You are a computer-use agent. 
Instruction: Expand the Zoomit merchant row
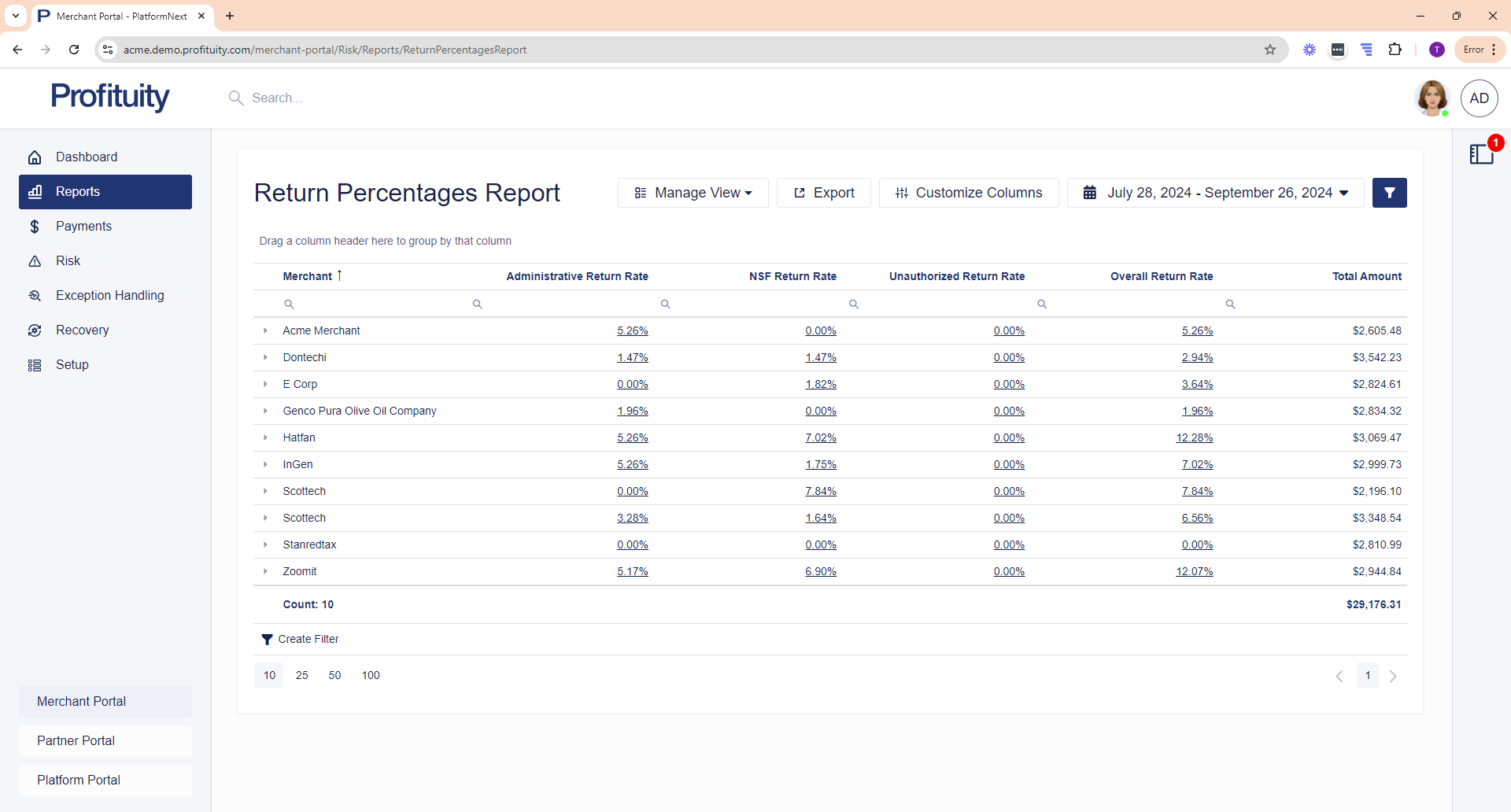pyautogui.click(x=265, y=572)
